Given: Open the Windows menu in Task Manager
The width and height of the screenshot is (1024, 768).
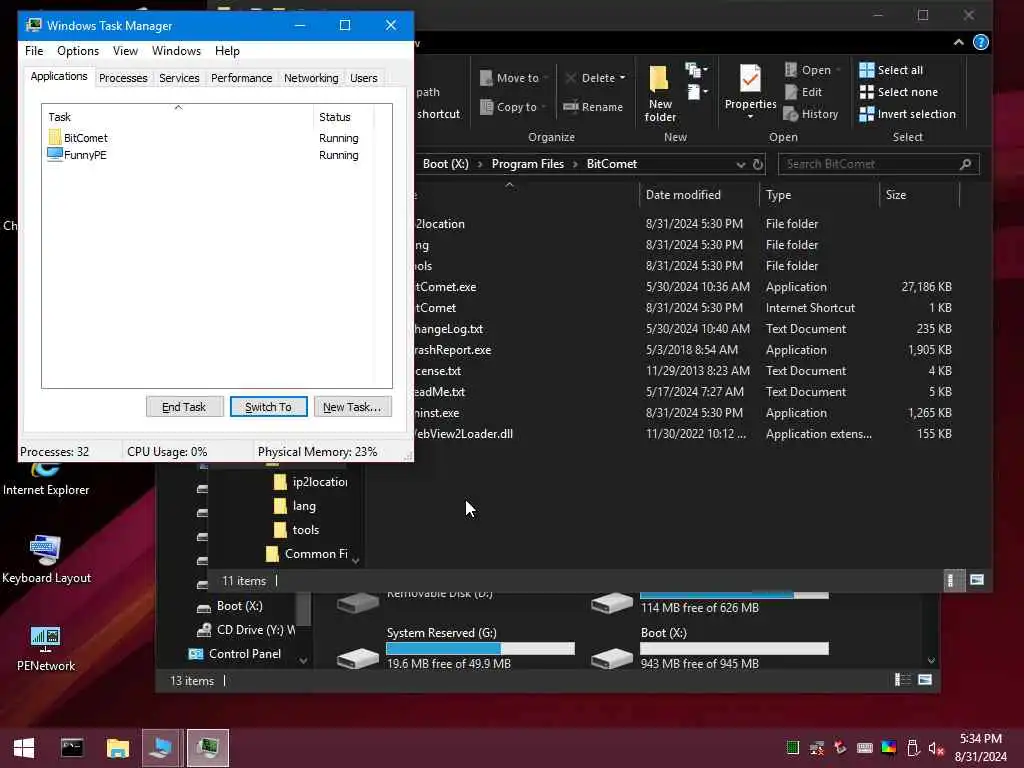Looking at the screenshot, I should pos(176,51).
